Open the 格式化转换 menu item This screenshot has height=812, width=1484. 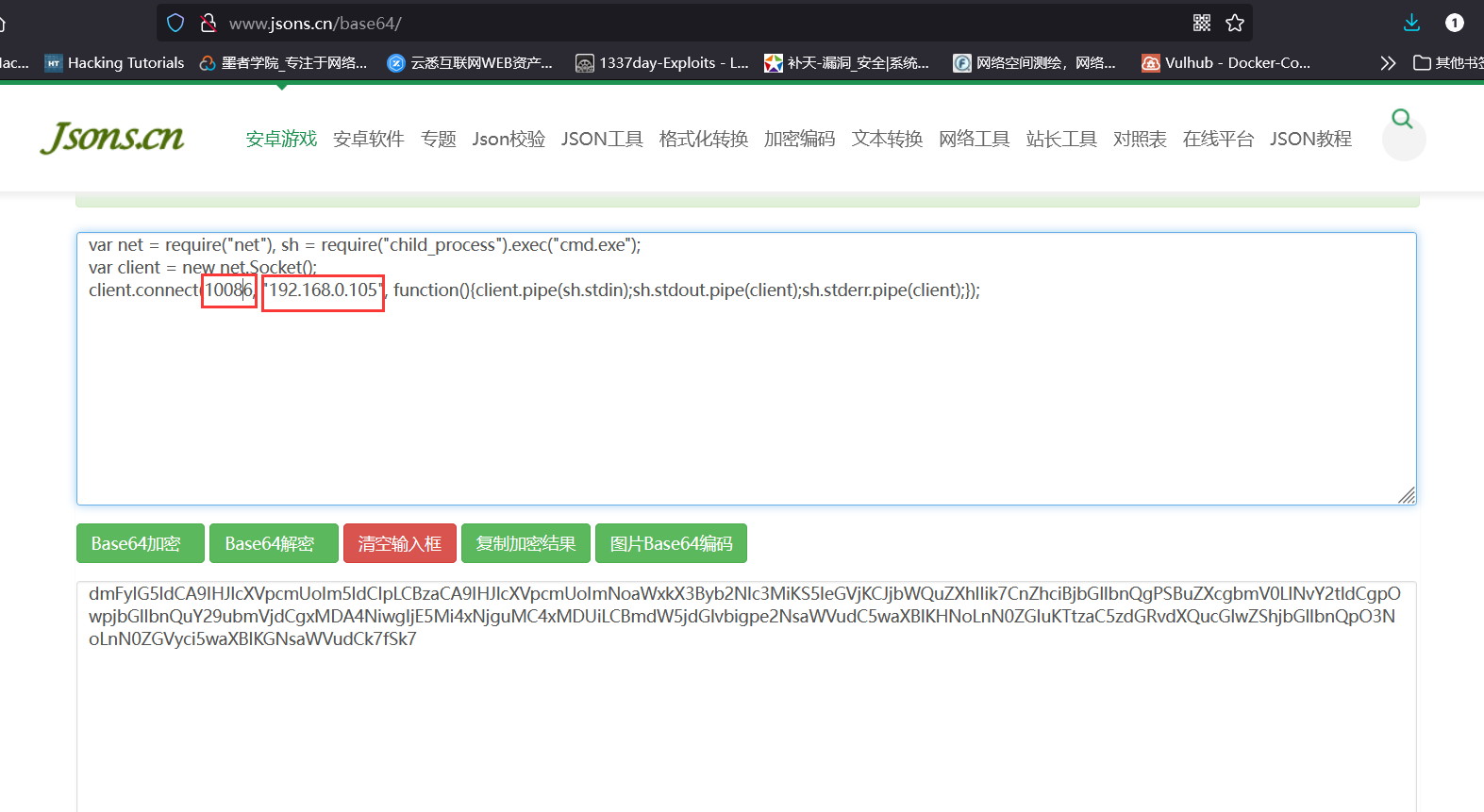[x=704, y=140]
